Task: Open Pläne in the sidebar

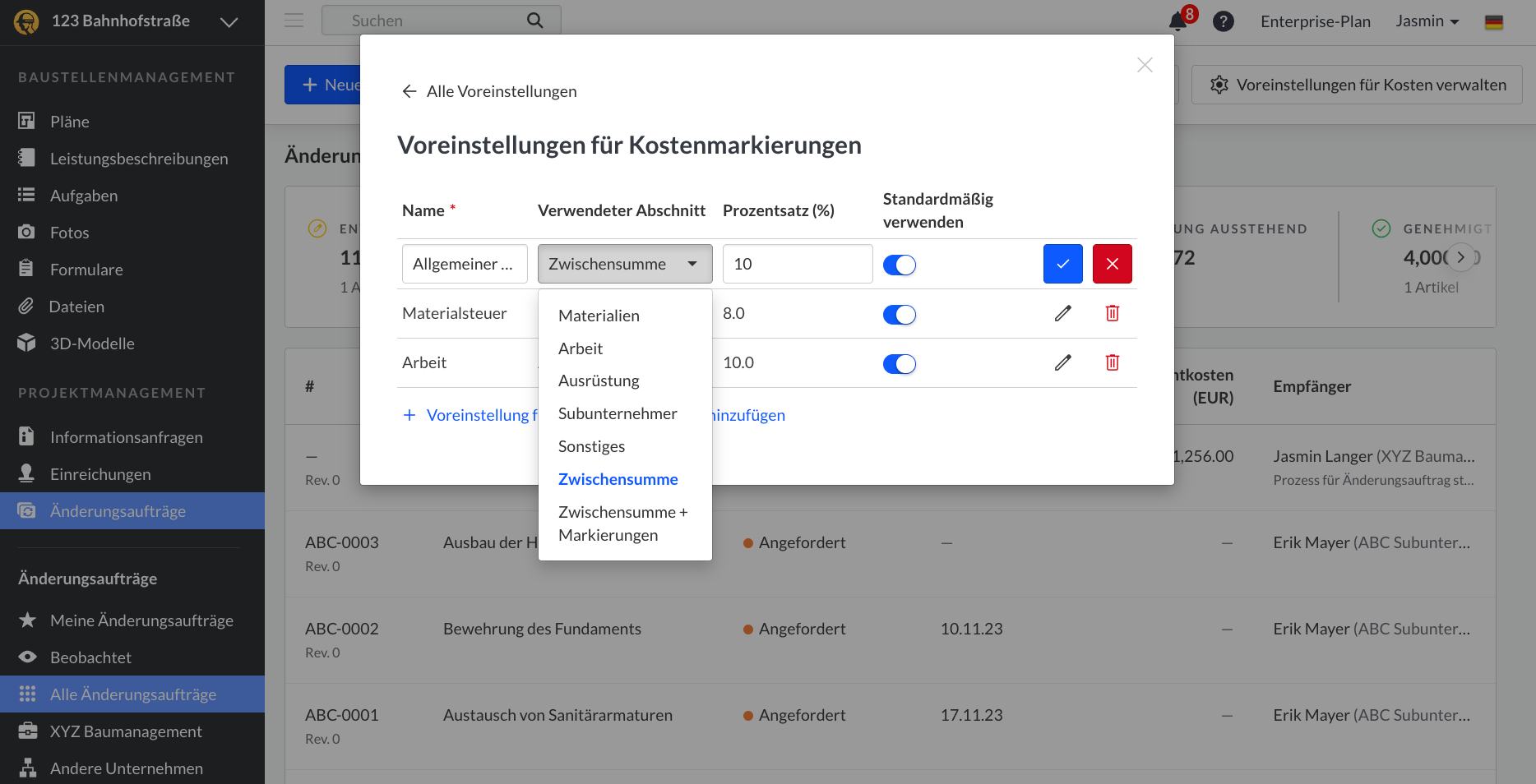Action: click(132, 122)
